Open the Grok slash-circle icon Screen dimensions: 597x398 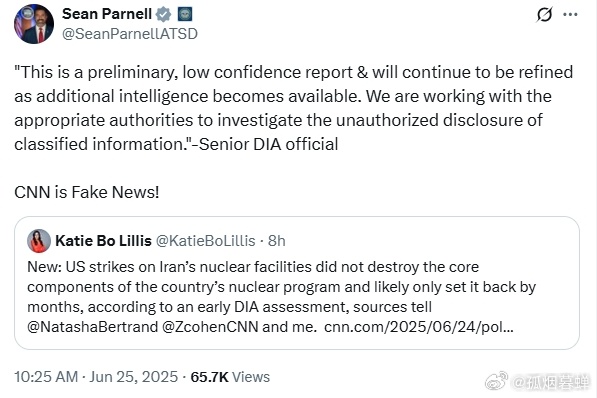[544, 15]
